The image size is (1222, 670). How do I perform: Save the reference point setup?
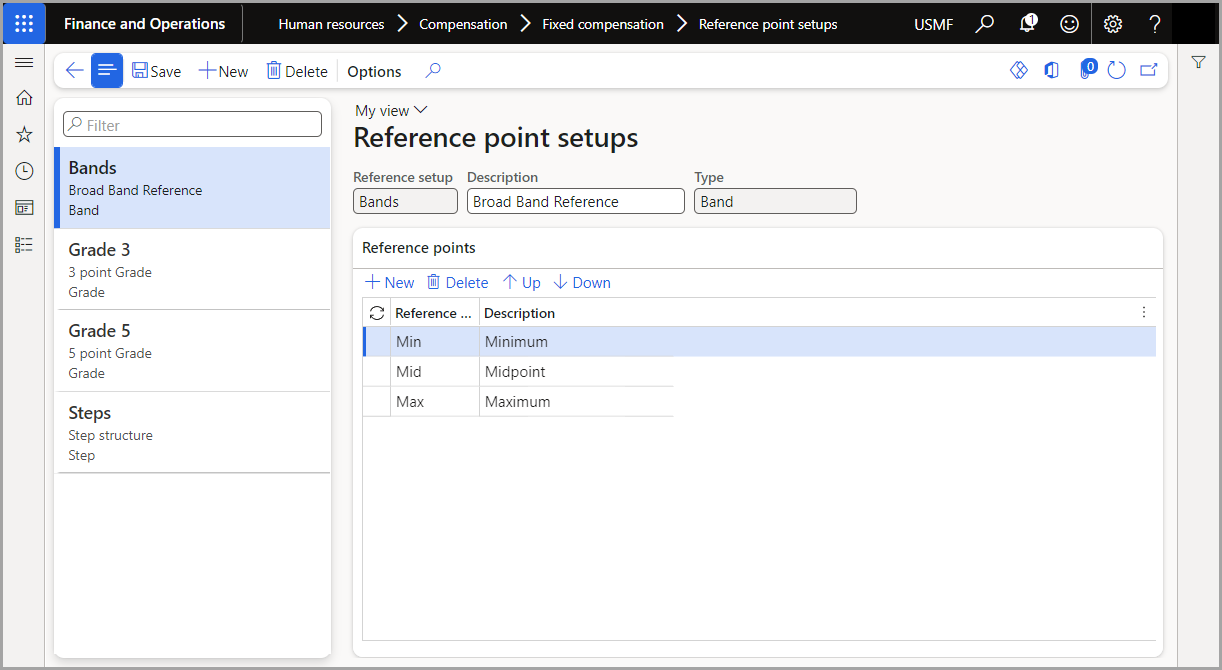[x=157, y=71]
